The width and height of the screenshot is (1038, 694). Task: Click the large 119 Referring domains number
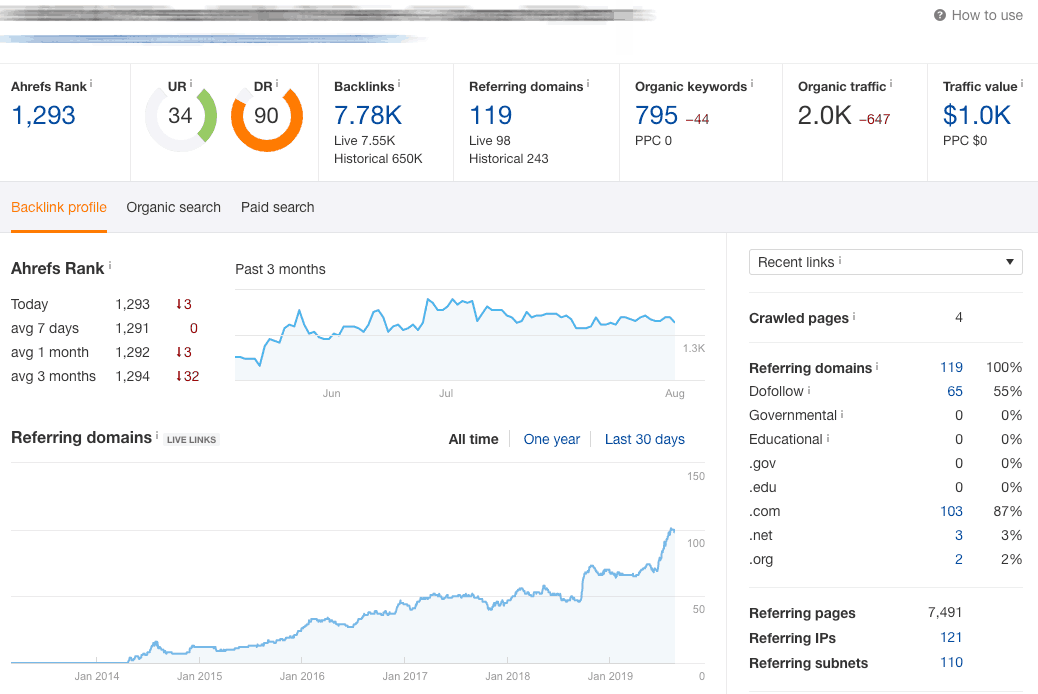point(491,115)
